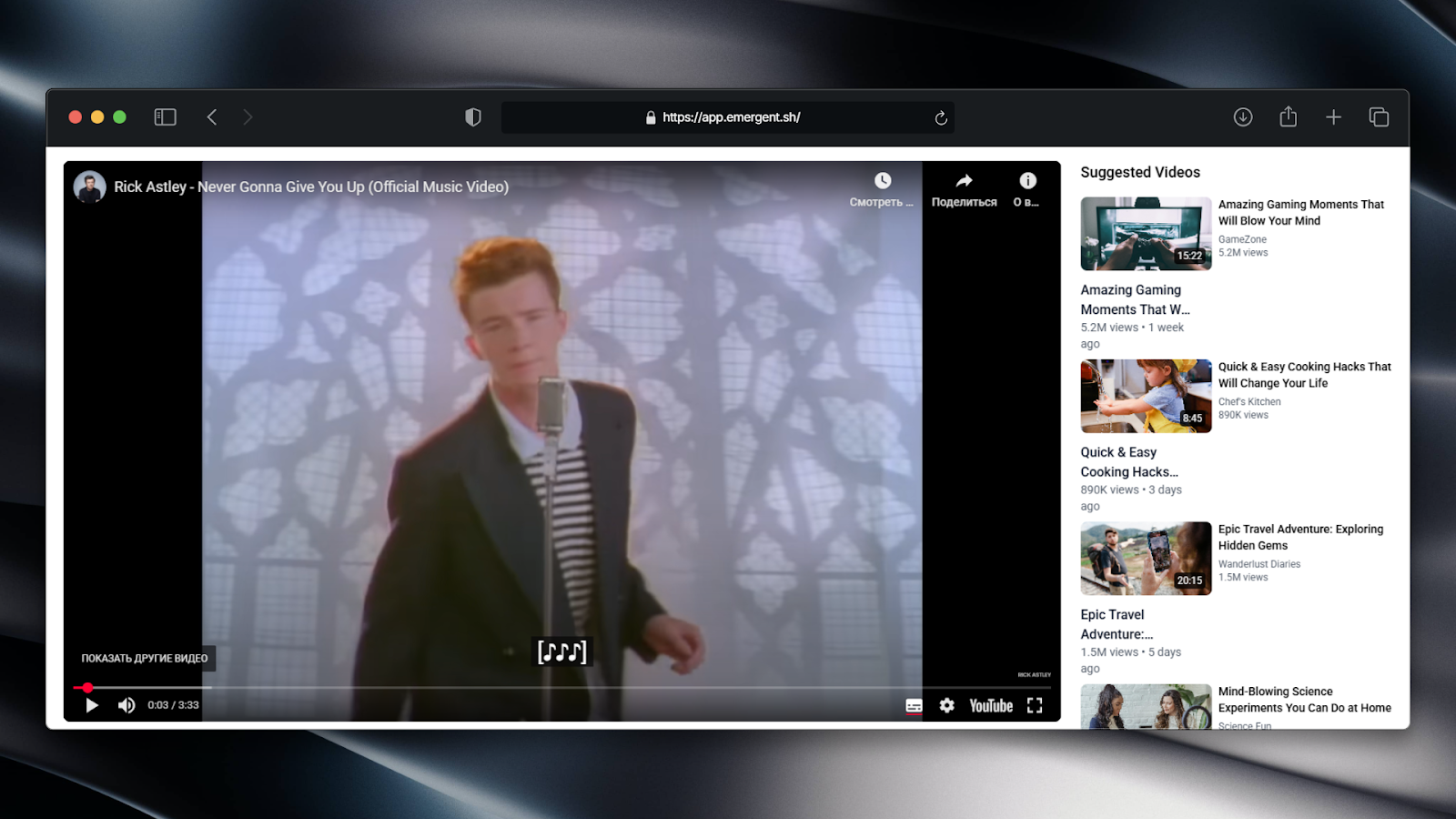
Task: Click title 'Mind-Blowing Science Experiments You Can Do at Home'
Action: 1305,700
